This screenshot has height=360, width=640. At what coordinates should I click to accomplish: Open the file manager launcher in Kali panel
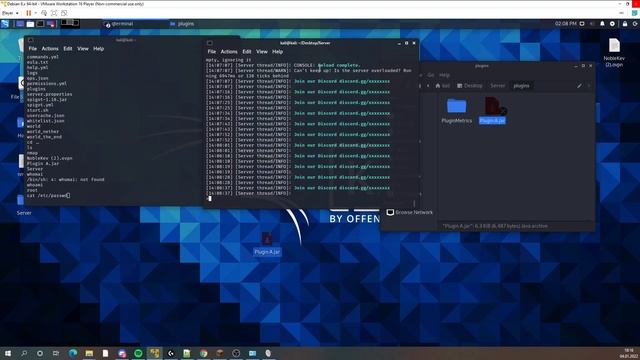tap(30, 24)
